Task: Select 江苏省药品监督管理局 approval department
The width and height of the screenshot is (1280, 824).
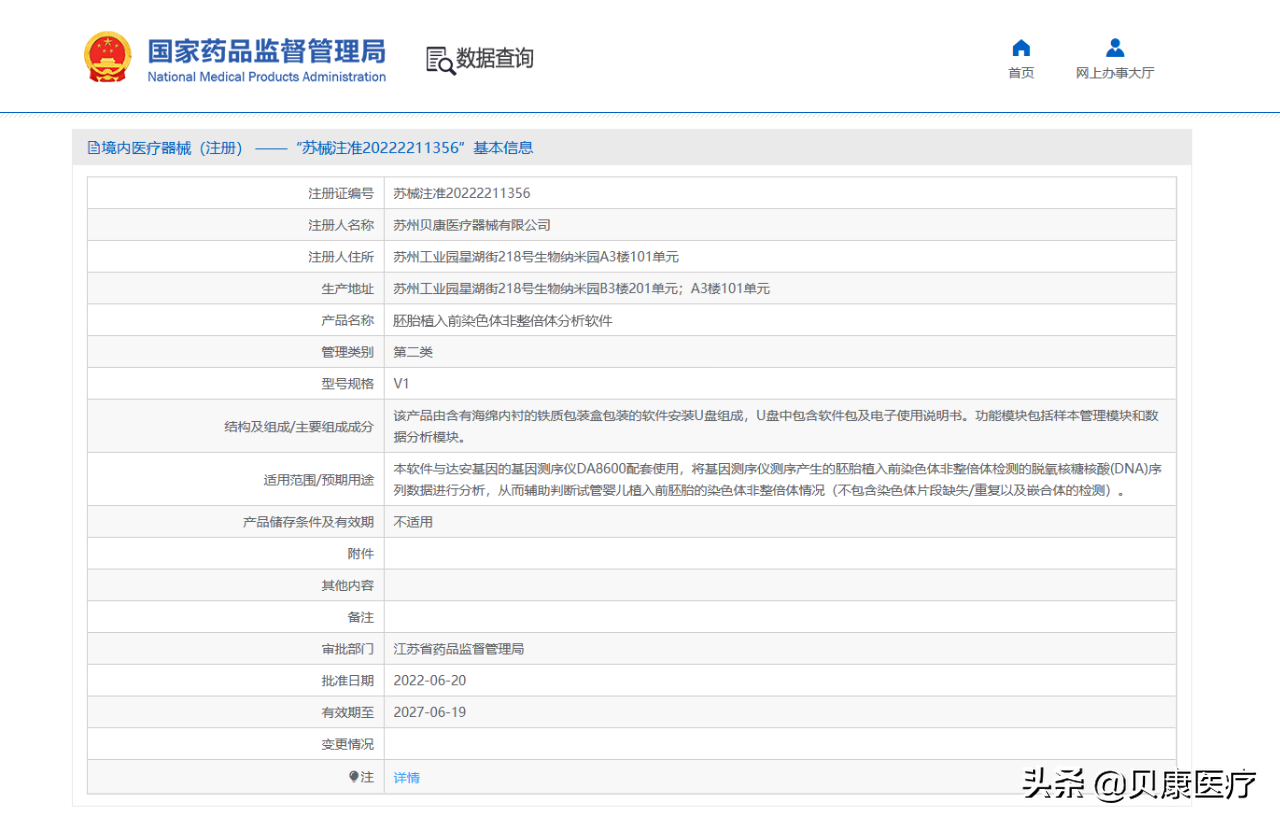Action: [459, 649]
